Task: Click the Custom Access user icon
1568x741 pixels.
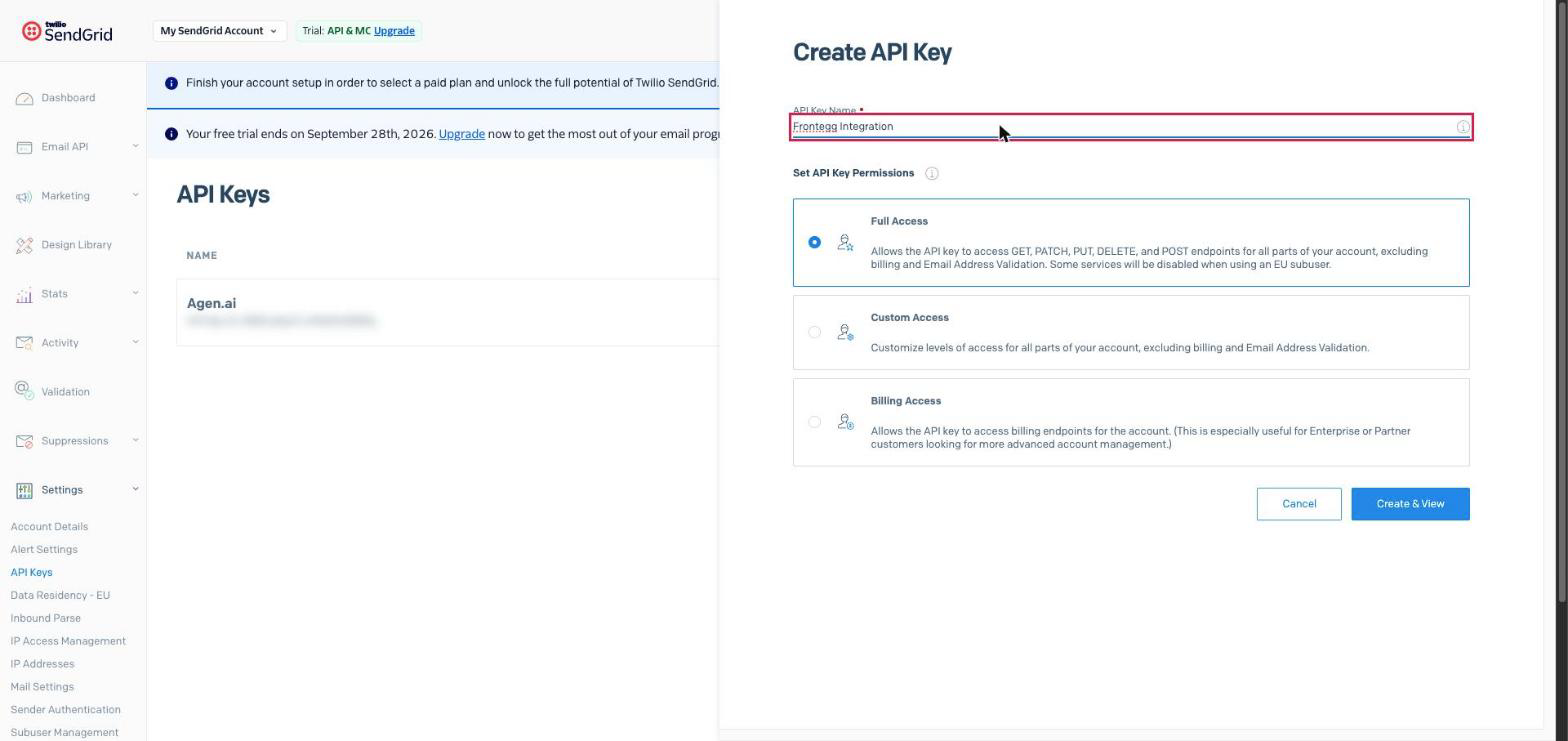Action: point(845,332)
